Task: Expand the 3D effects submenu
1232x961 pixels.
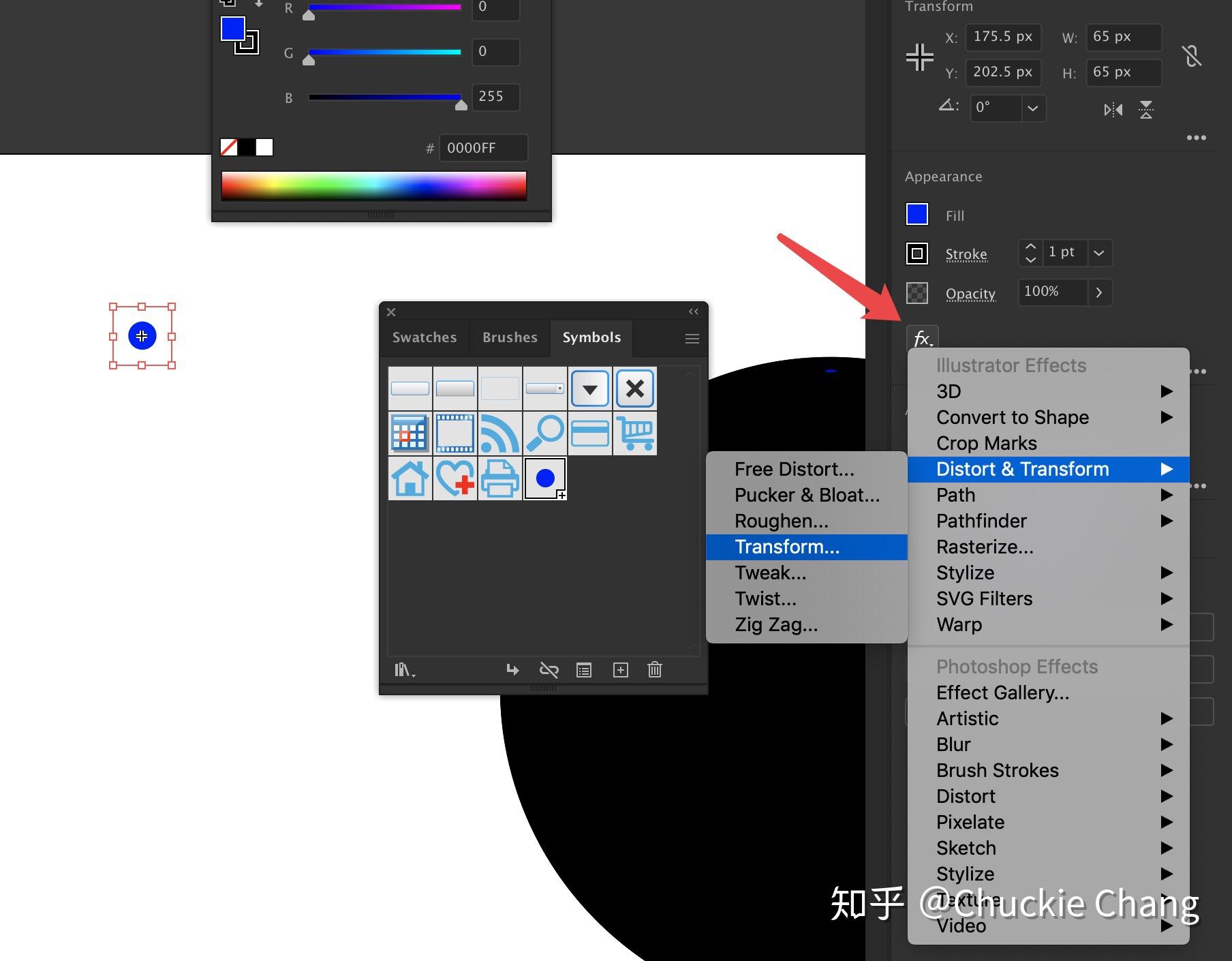Action: pos(1049,391)
